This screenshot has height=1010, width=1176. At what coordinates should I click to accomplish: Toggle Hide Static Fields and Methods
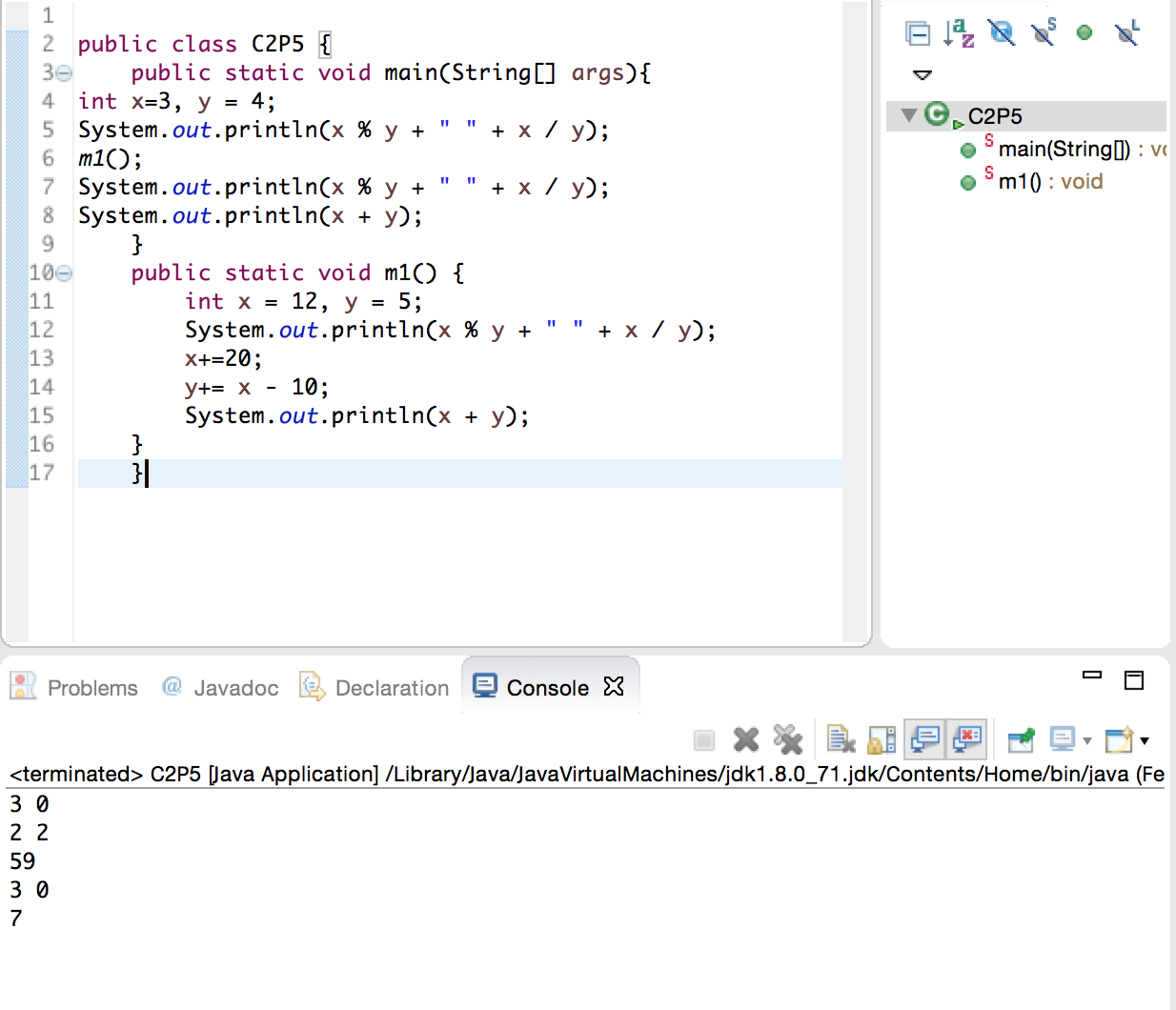coord(1044,34)
